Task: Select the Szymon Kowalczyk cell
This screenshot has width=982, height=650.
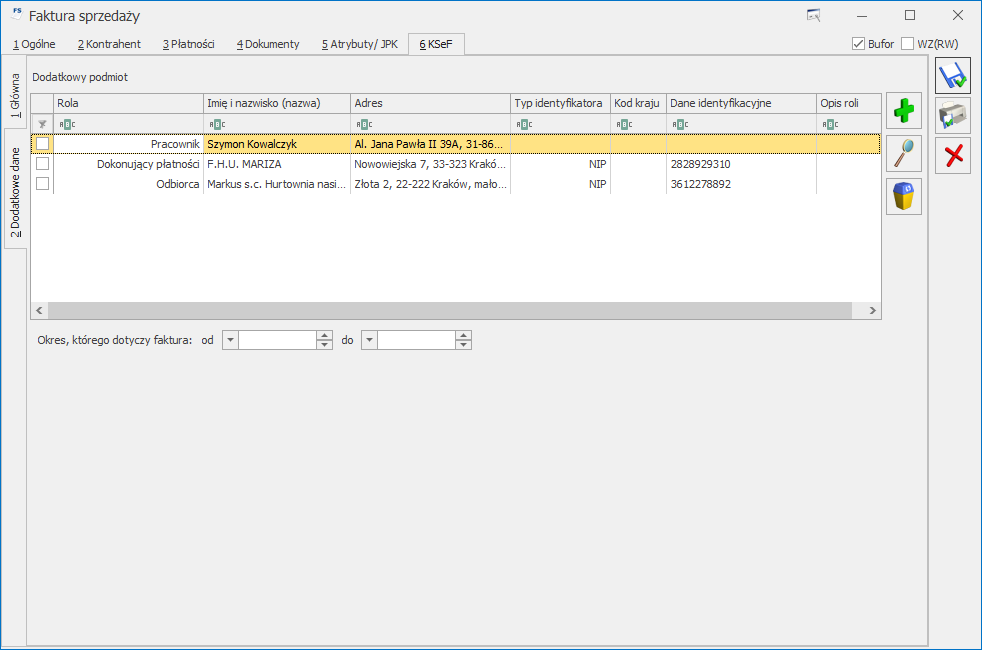Action: click(277, 144)
